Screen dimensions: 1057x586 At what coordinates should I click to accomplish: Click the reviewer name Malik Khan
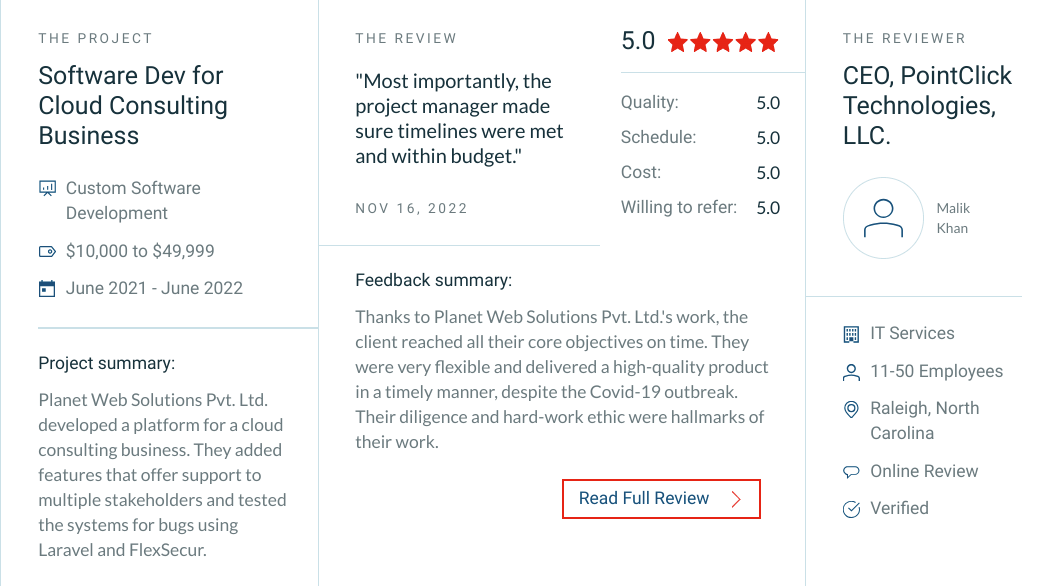click(953, 218)
